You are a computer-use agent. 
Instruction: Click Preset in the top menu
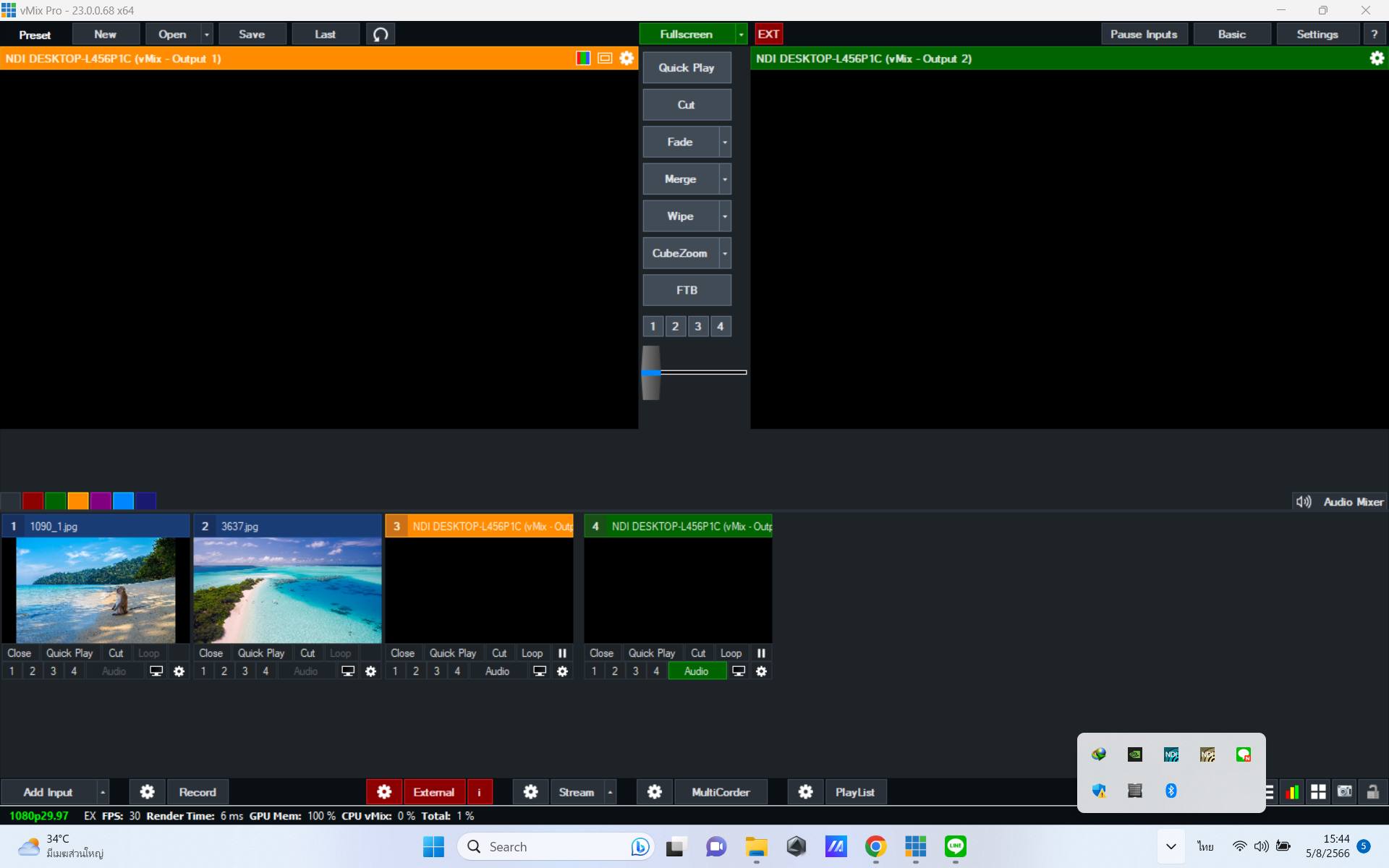click(35, 34)
